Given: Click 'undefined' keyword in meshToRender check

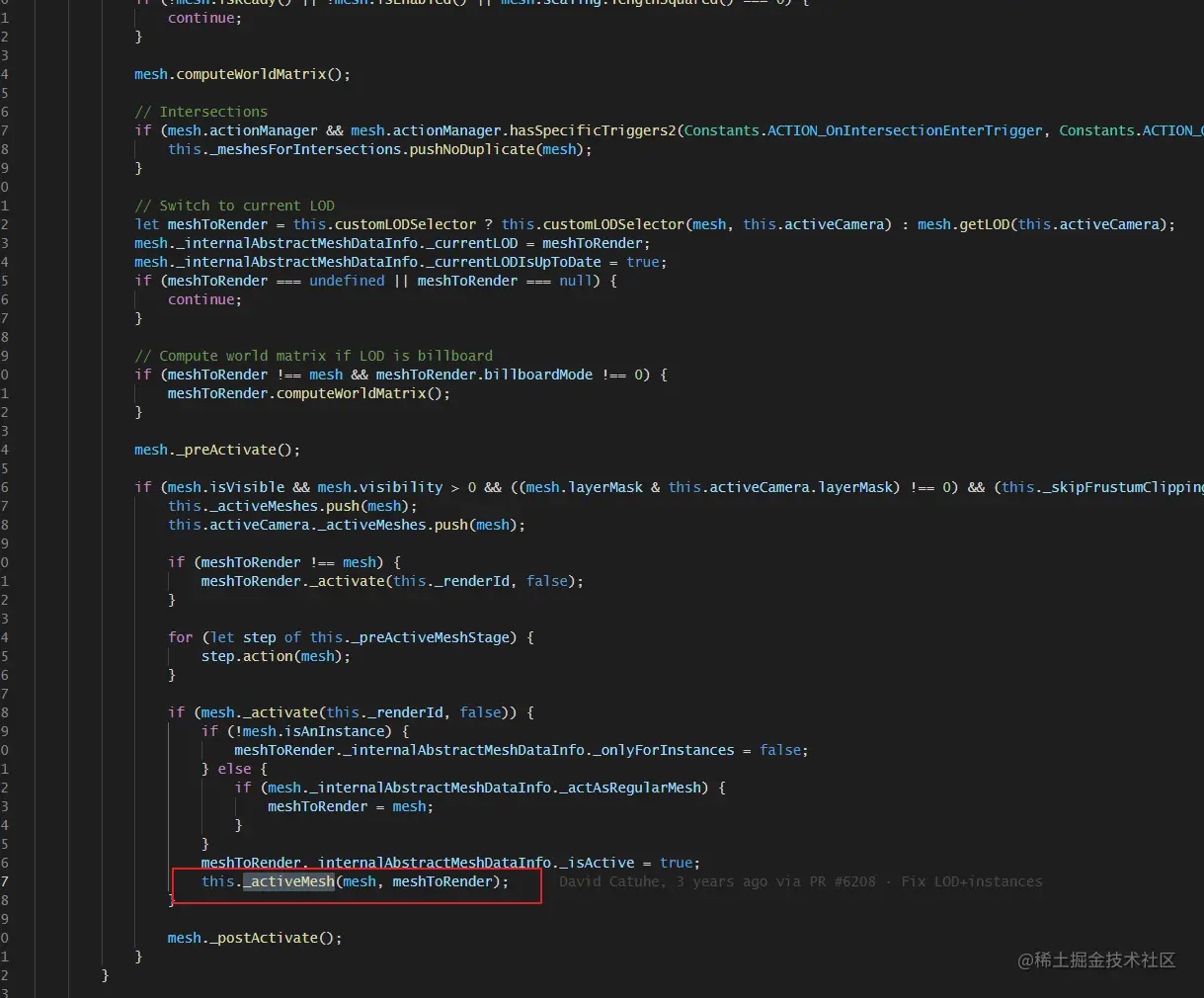Looking at the screenshot, I should [347, 281].
